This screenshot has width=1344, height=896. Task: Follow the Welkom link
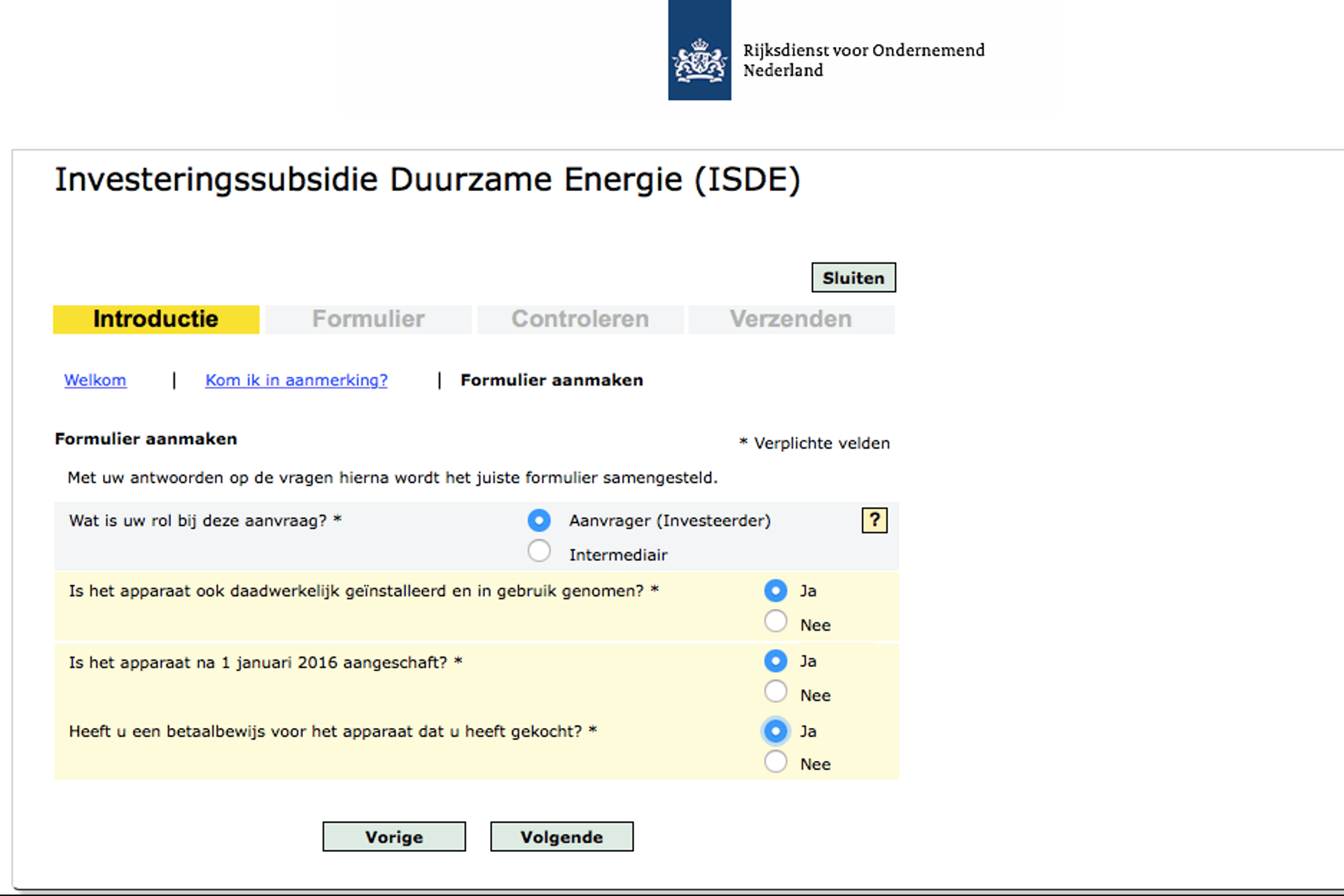point(95,380)
